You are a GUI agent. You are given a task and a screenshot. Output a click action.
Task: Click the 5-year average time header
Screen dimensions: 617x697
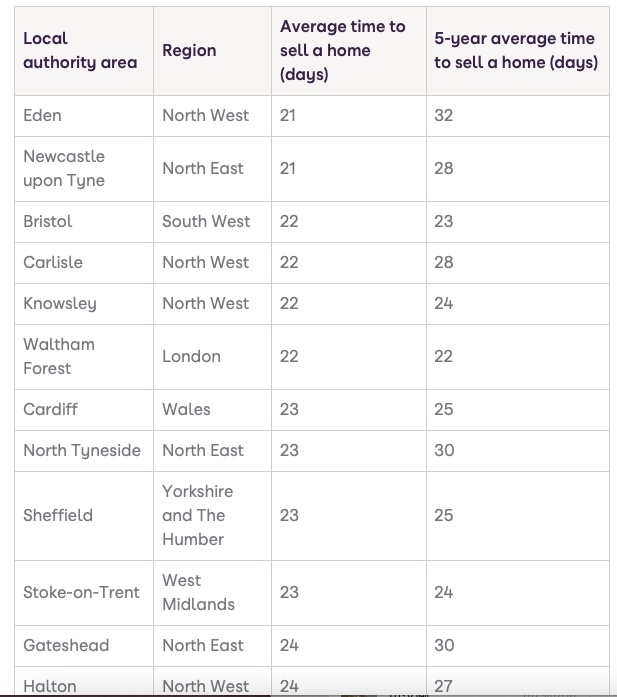[x=518, y=51]
